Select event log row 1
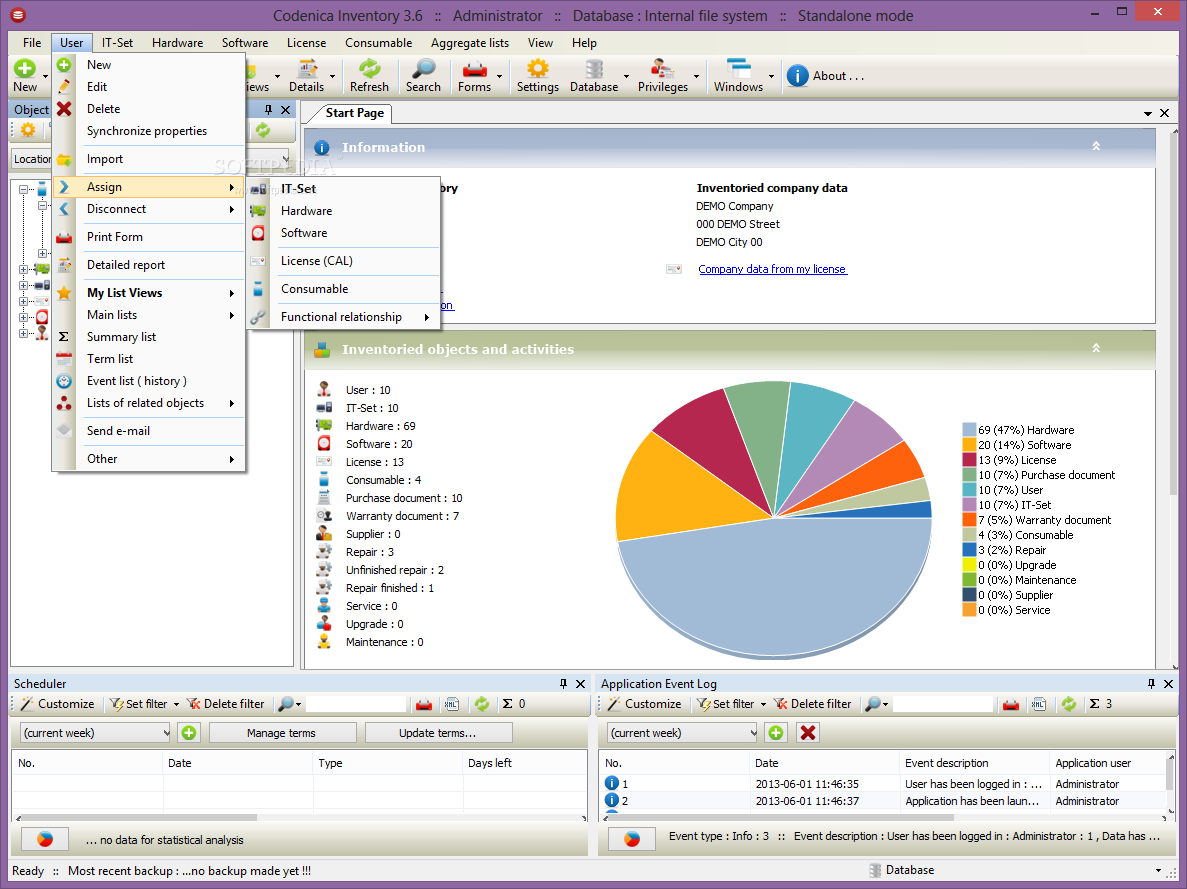This screenshot has height=889, width=1187. (882, 784)
